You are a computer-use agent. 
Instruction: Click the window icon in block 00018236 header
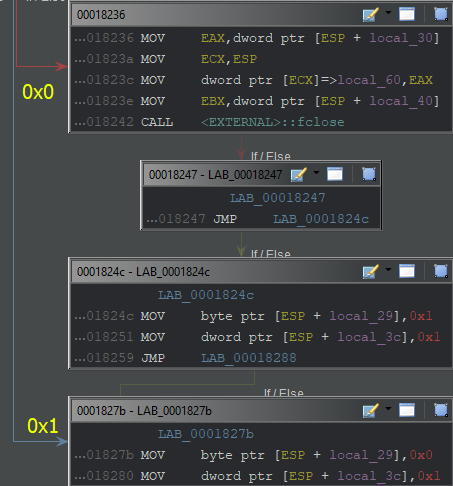pos(407,14)
